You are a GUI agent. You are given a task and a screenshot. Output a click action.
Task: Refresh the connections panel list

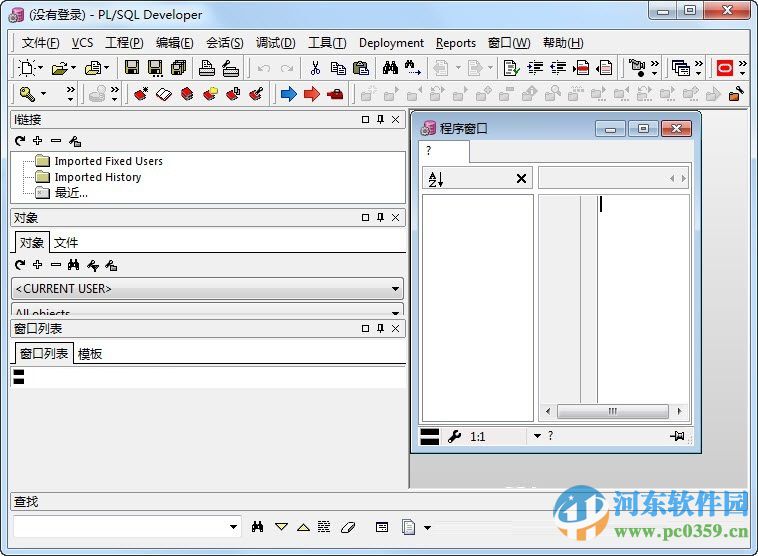20,141
